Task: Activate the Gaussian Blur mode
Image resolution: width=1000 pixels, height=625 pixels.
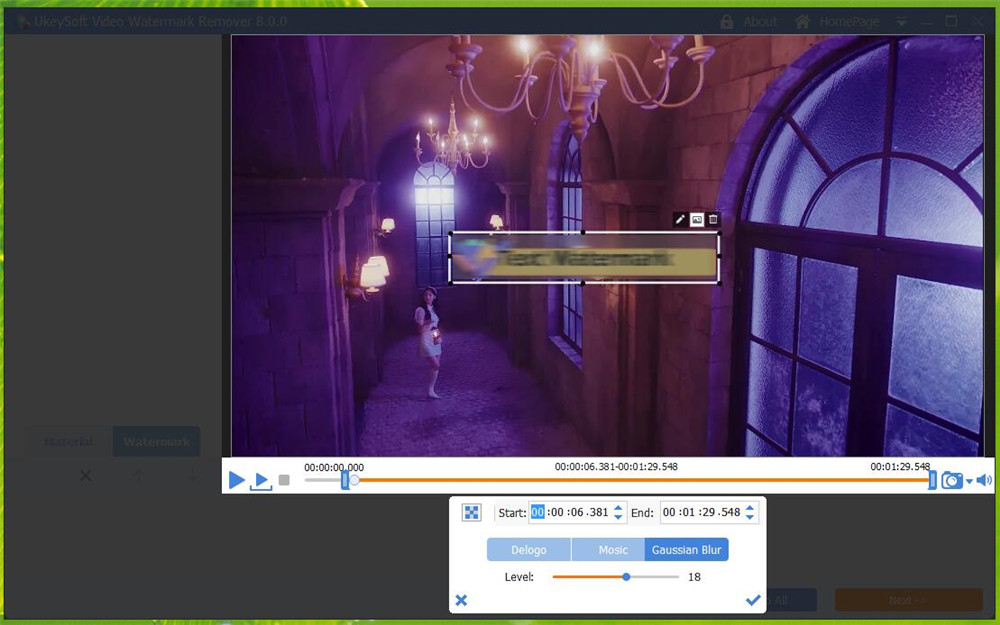Action: click(x=687, y=549)
